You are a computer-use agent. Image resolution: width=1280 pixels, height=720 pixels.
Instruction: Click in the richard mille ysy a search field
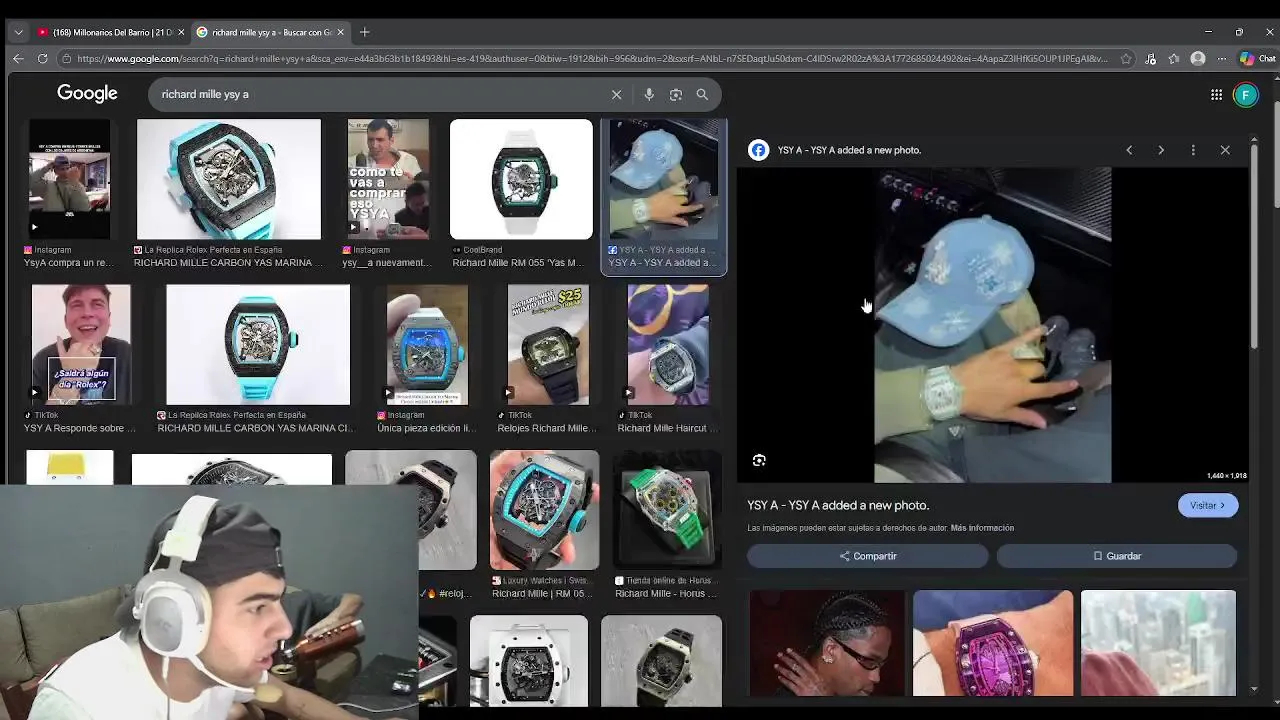380,94
